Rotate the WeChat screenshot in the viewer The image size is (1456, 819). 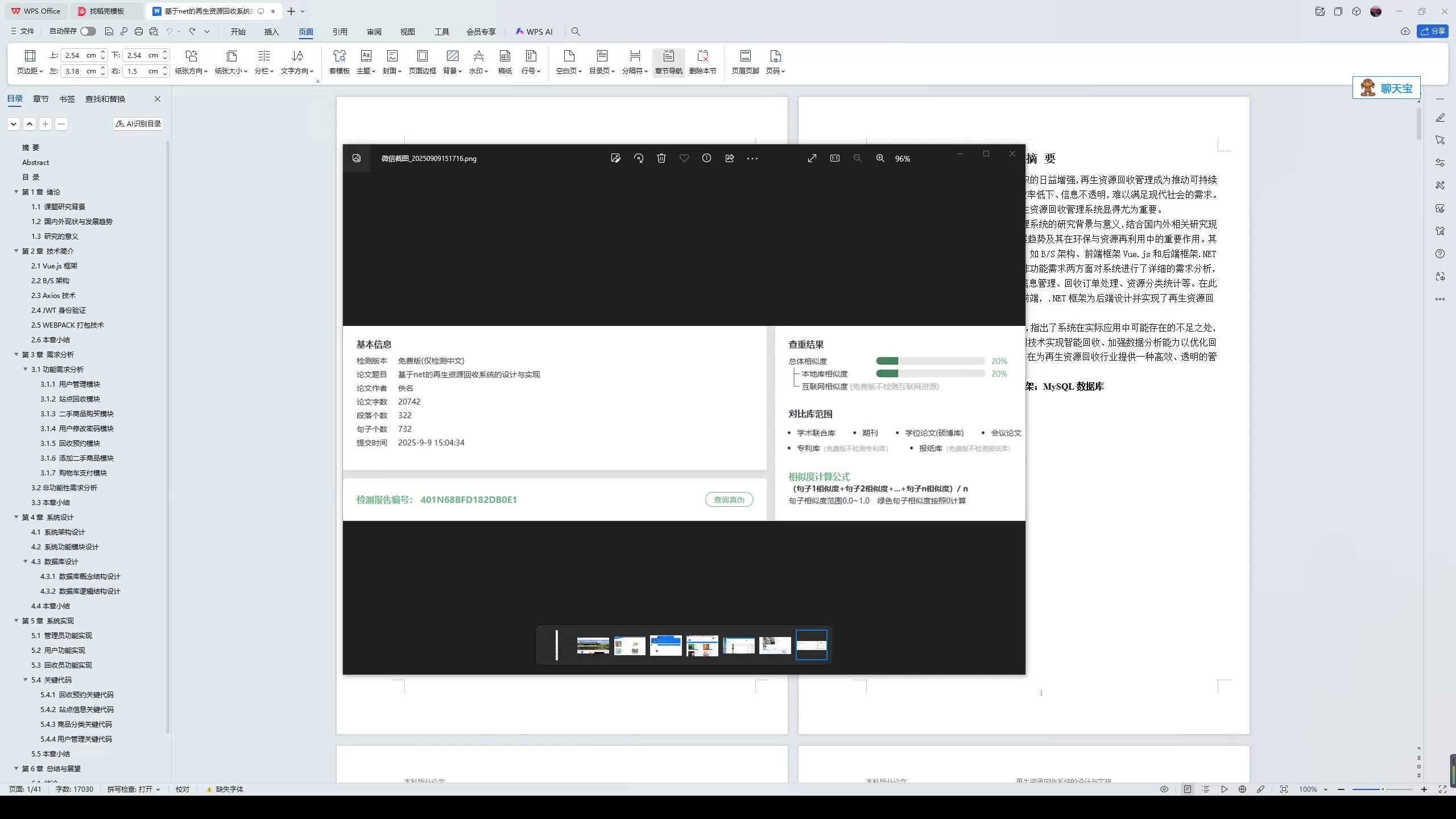(x=638, y=158)
